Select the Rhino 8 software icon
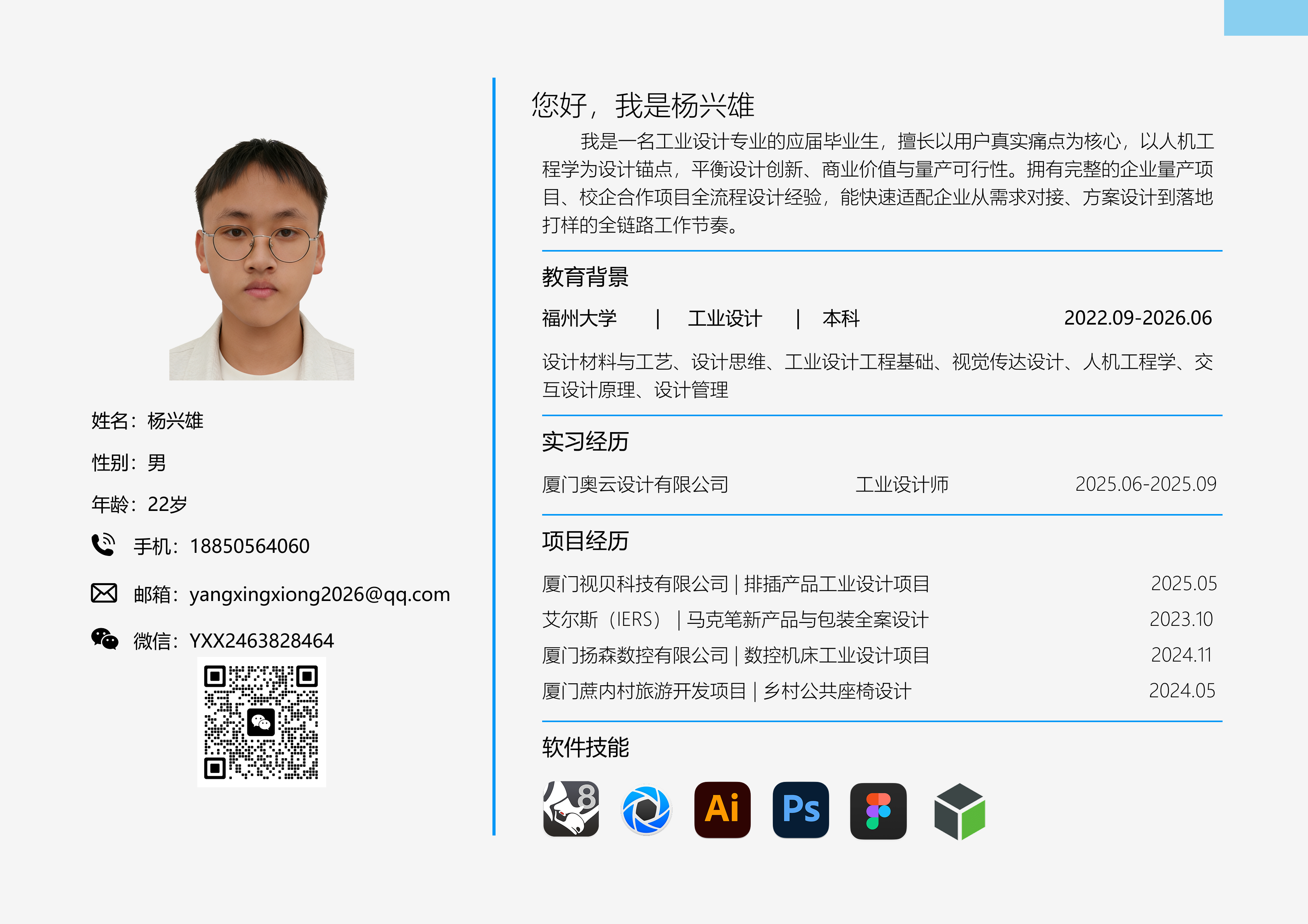The width and height of the screenshot is (1308, 924). (x=571, y=809)
